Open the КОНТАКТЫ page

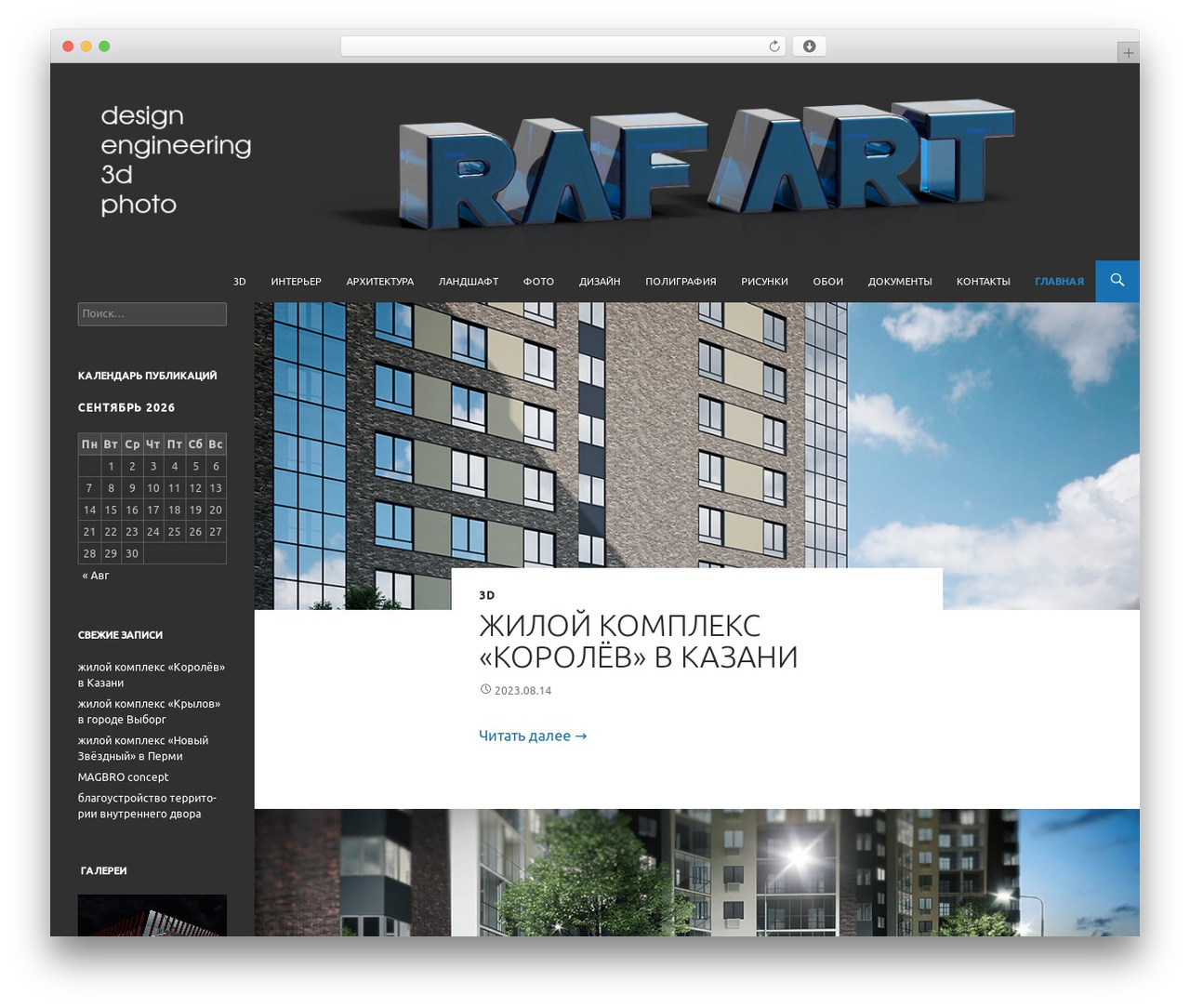[984, 282]
